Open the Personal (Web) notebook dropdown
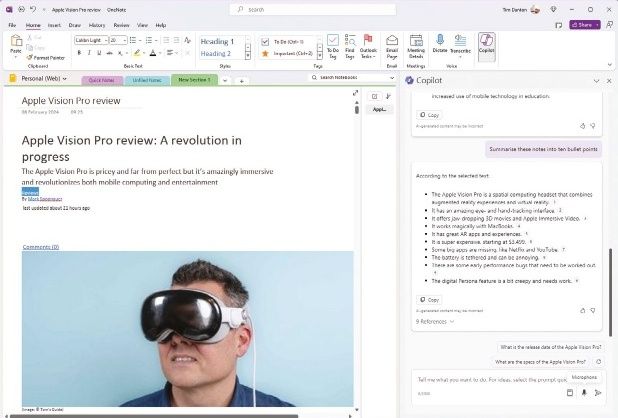 click(44, 78)
